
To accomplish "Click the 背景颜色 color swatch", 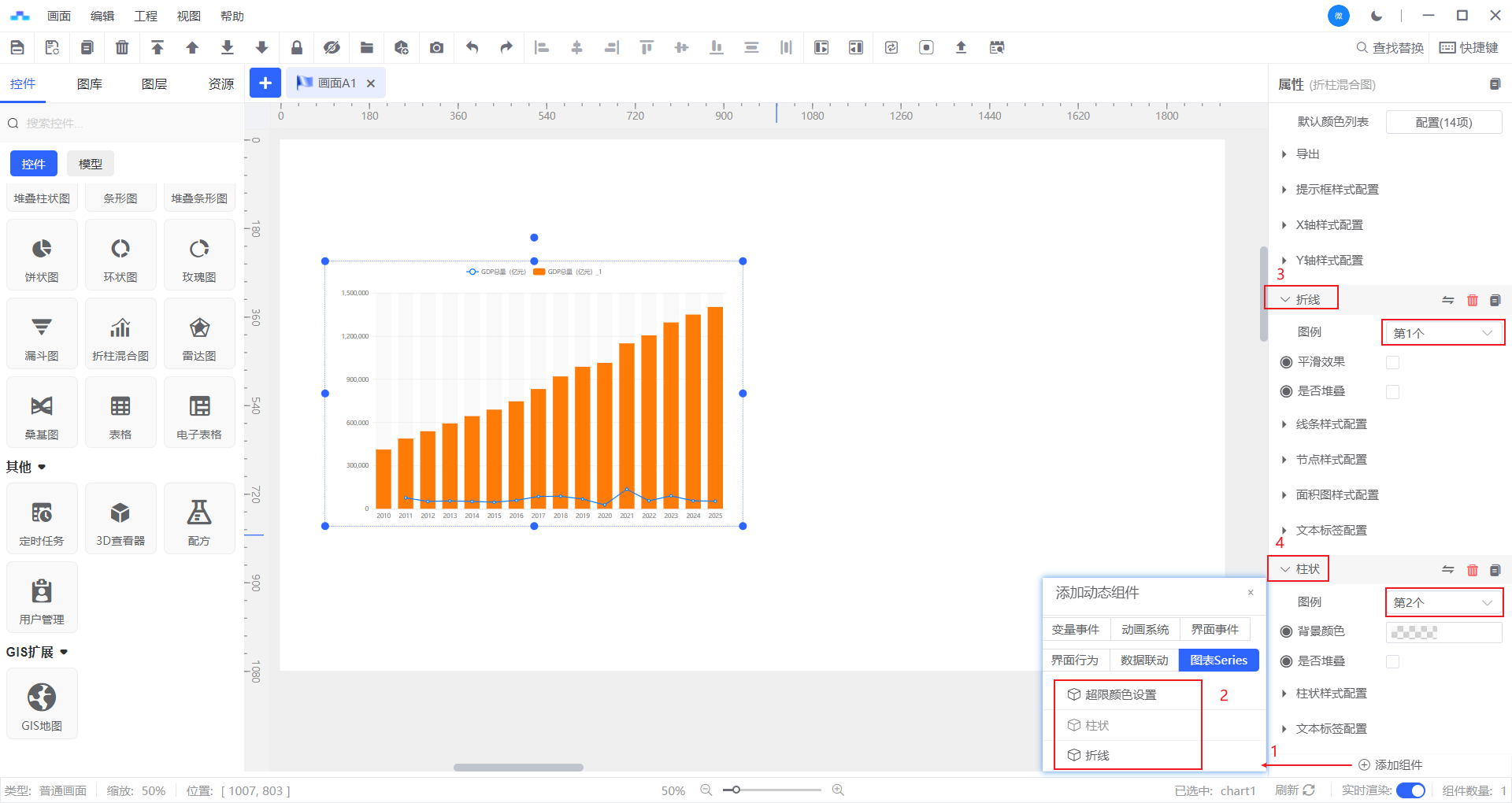I will [x=1443, y=632].
